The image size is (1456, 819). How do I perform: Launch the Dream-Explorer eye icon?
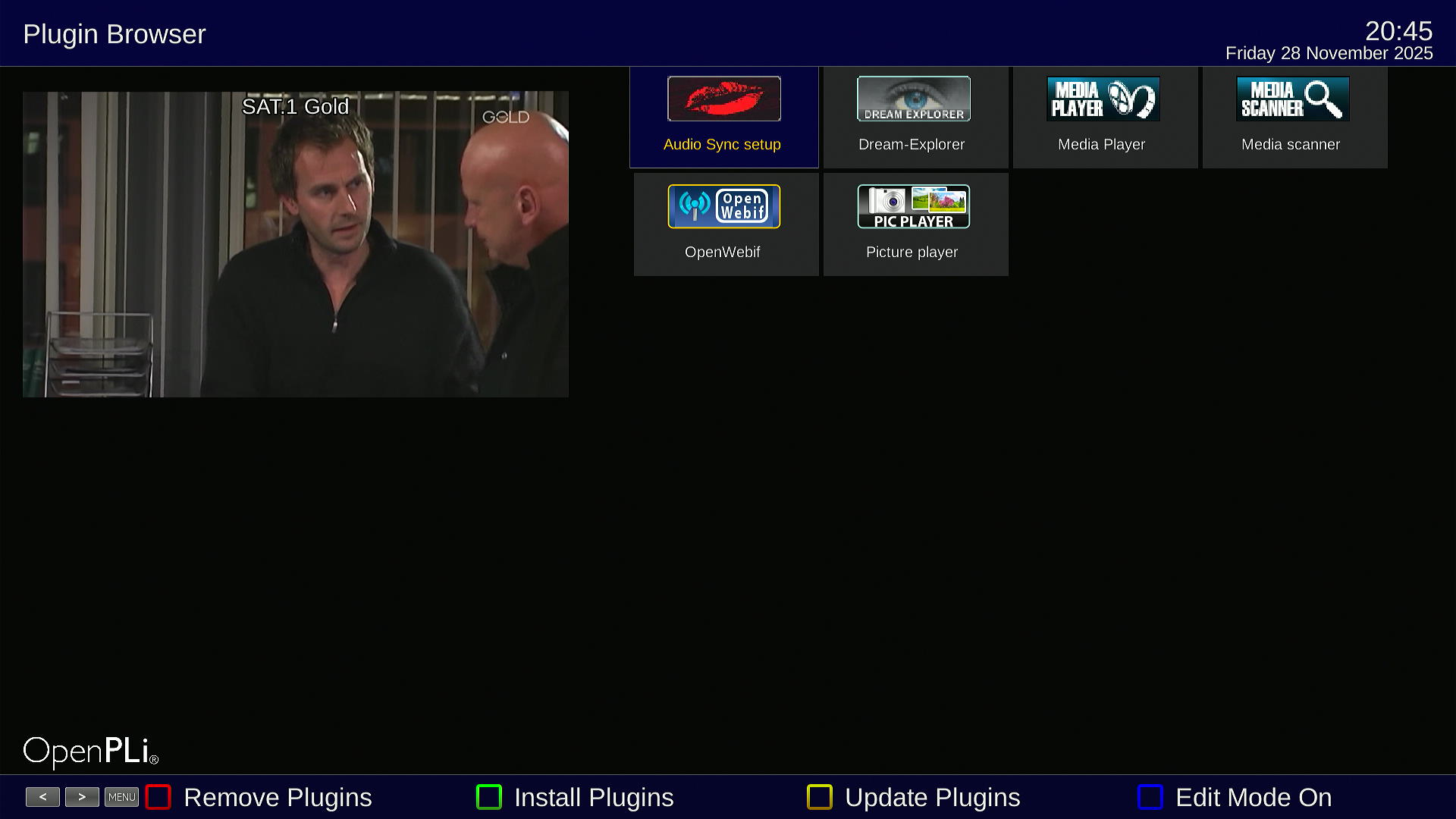pyautogui.click(x=913, y=99)
